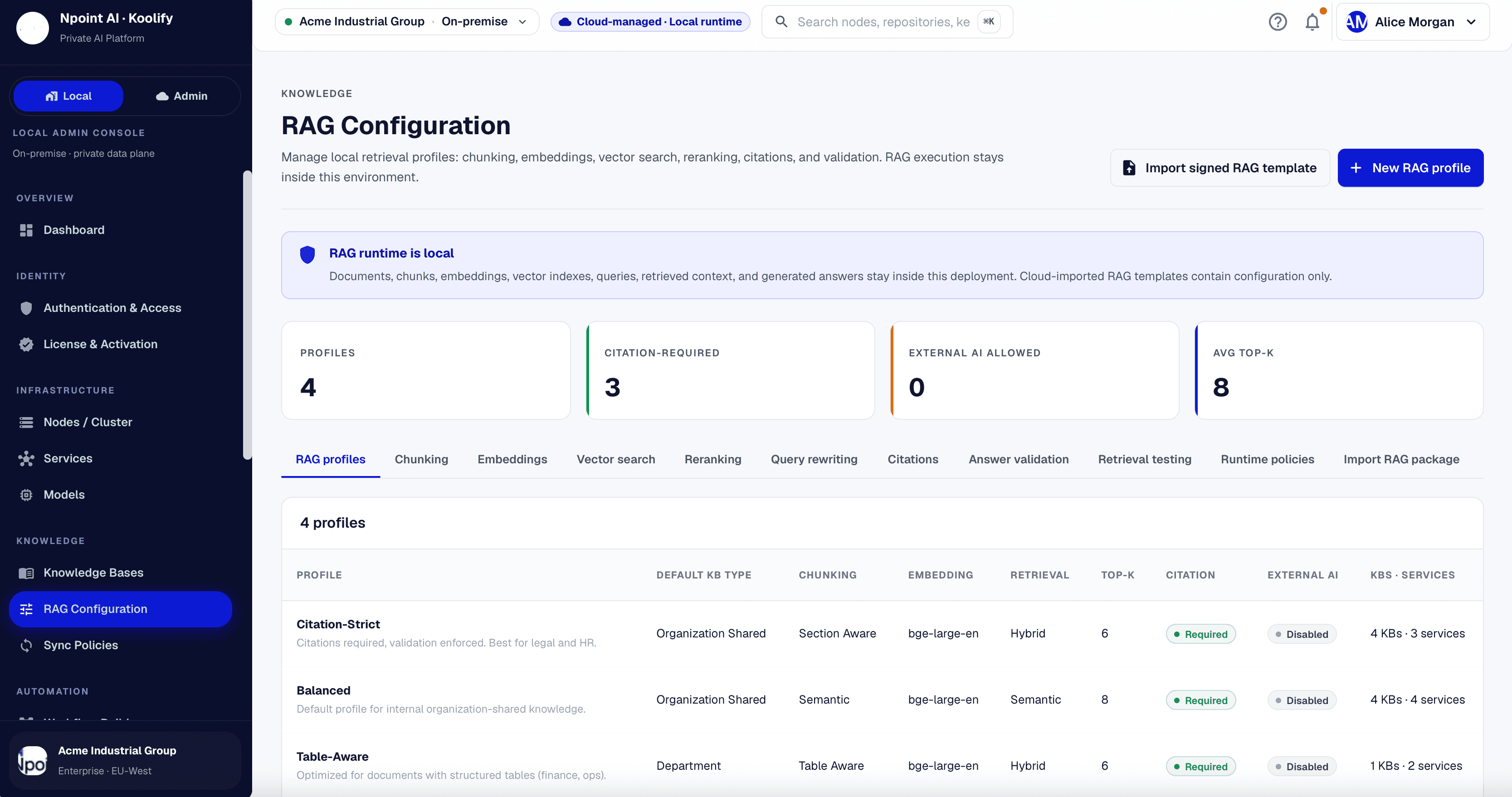Click the AVG TOP-K stat card

(x=1339, y=370)
